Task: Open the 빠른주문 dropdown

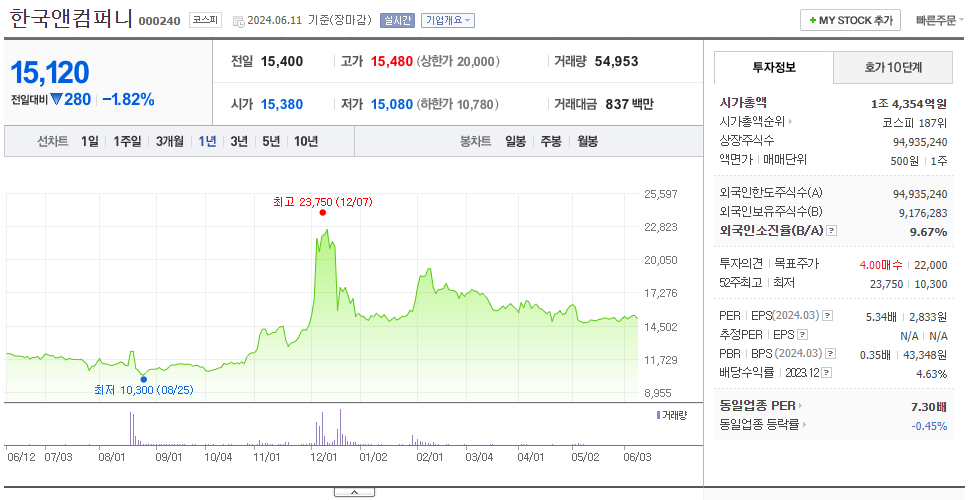Action: [940, 20]
